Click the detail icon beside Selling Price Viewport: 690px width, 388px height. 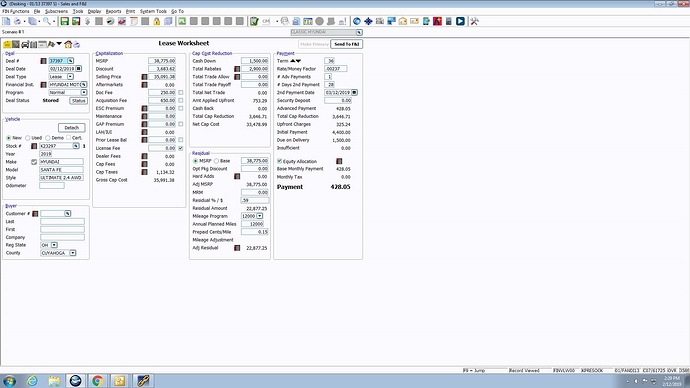tap(144, 77)
